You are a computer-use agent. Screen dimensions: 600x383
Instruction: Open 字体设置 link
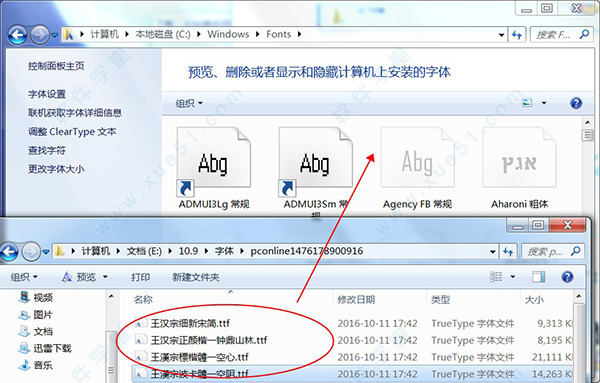(x=47, y=94)
